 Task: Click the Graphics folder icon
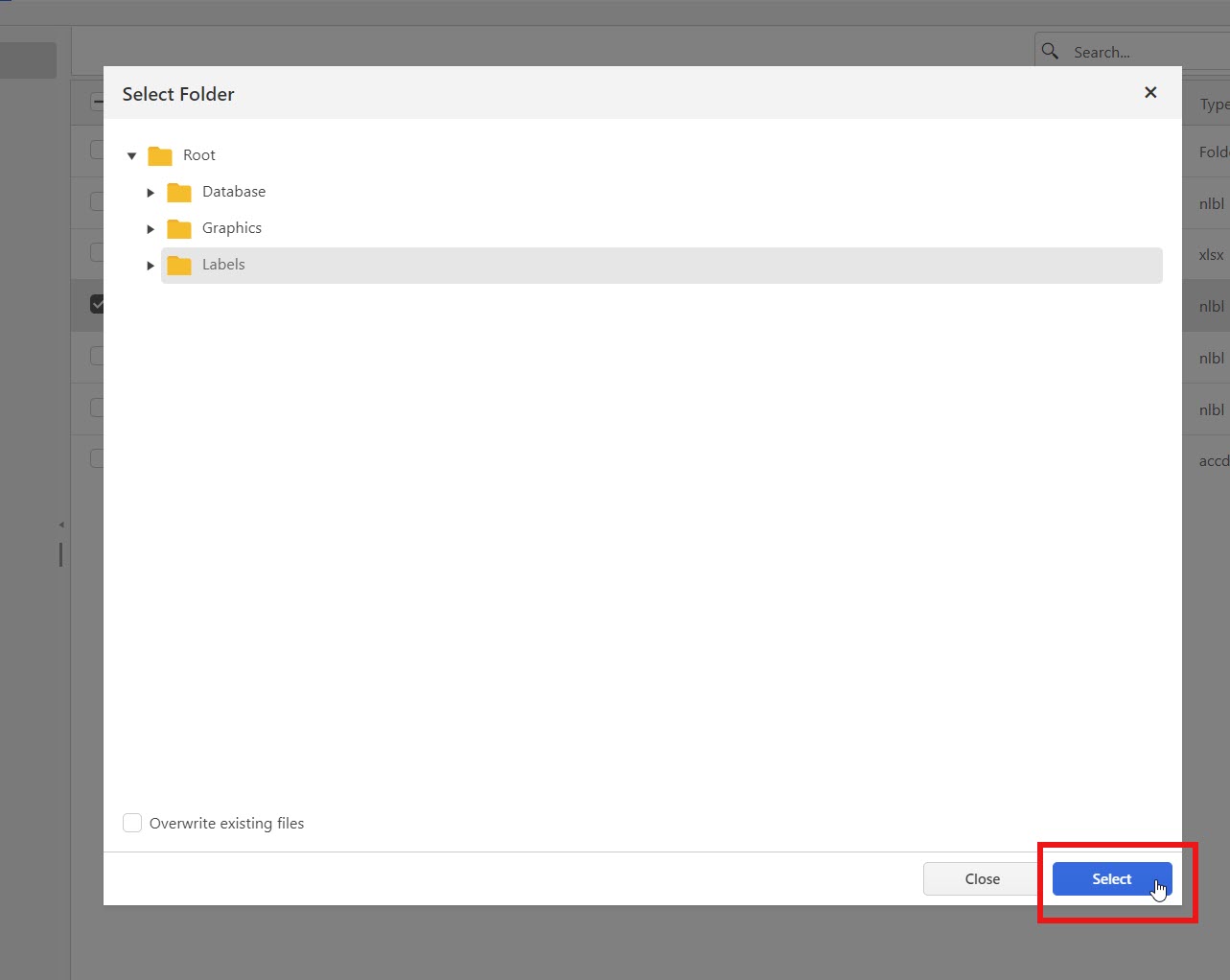tap(179, 228)
